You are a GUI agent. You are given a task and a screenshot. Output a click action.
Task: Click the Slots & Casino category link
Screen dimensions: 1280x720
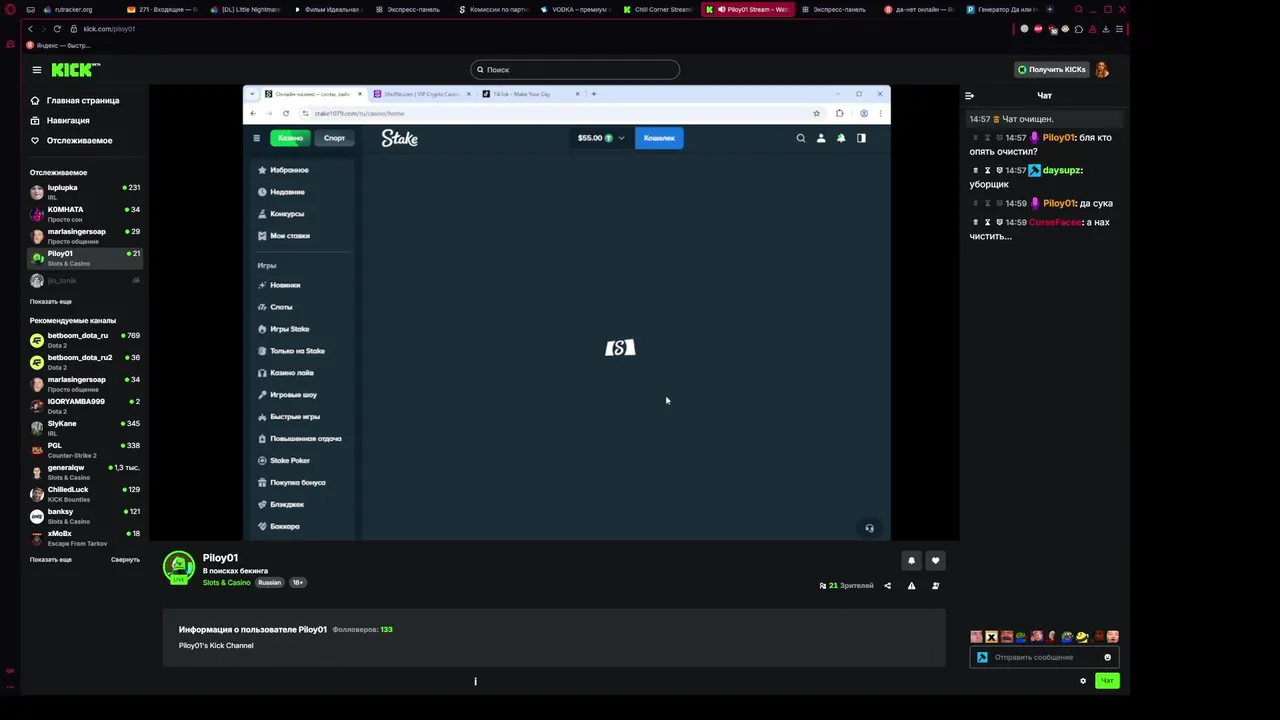227,582
